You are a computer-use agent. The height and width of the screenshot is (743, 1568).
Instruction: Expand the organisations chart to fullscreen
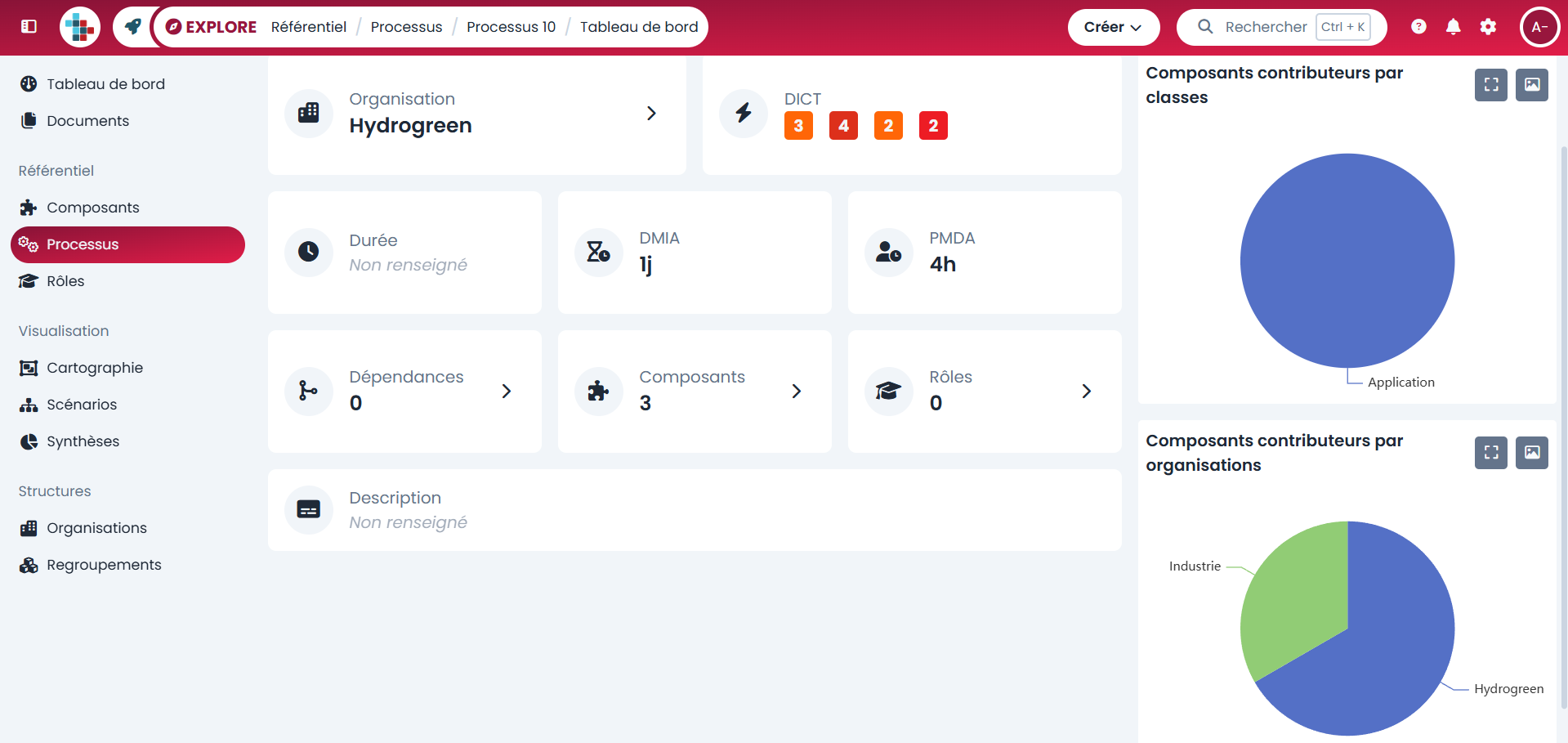1490,452
